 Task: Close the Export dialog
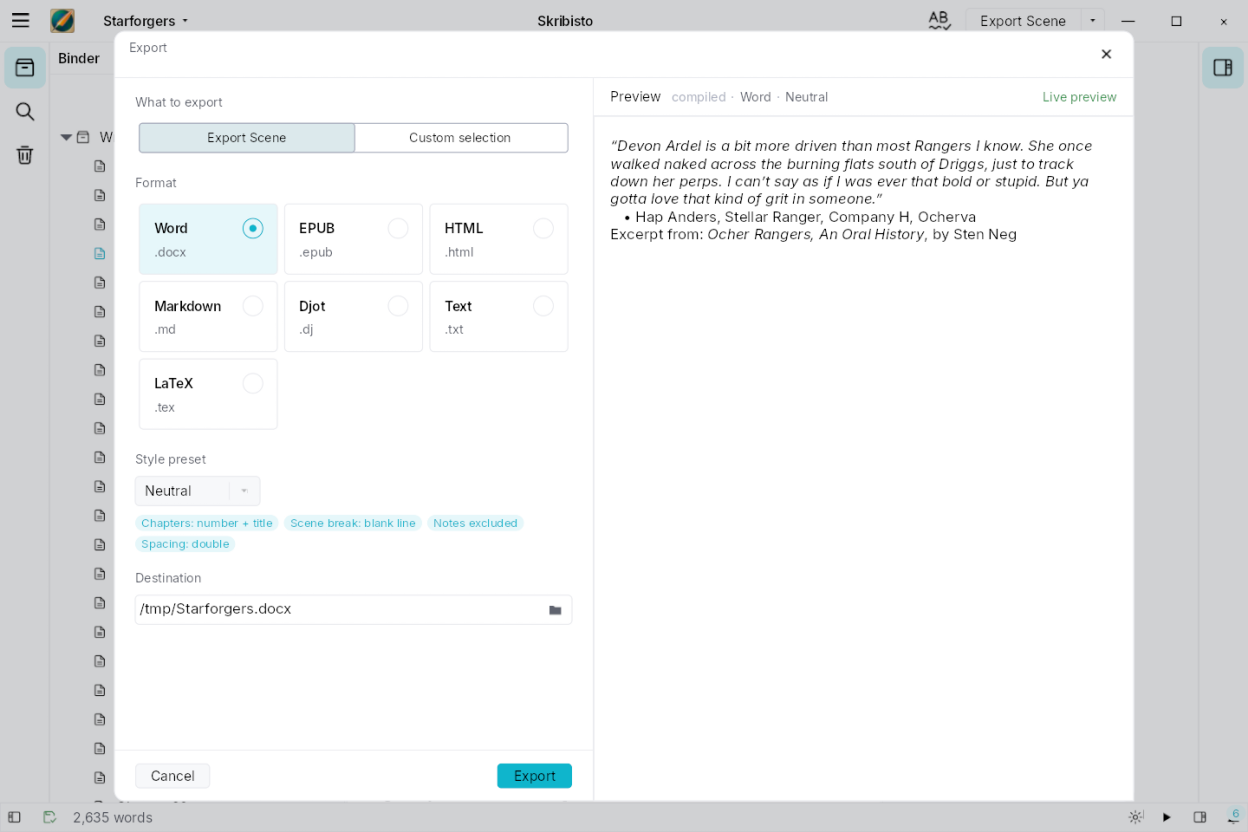coord(1106,54)
